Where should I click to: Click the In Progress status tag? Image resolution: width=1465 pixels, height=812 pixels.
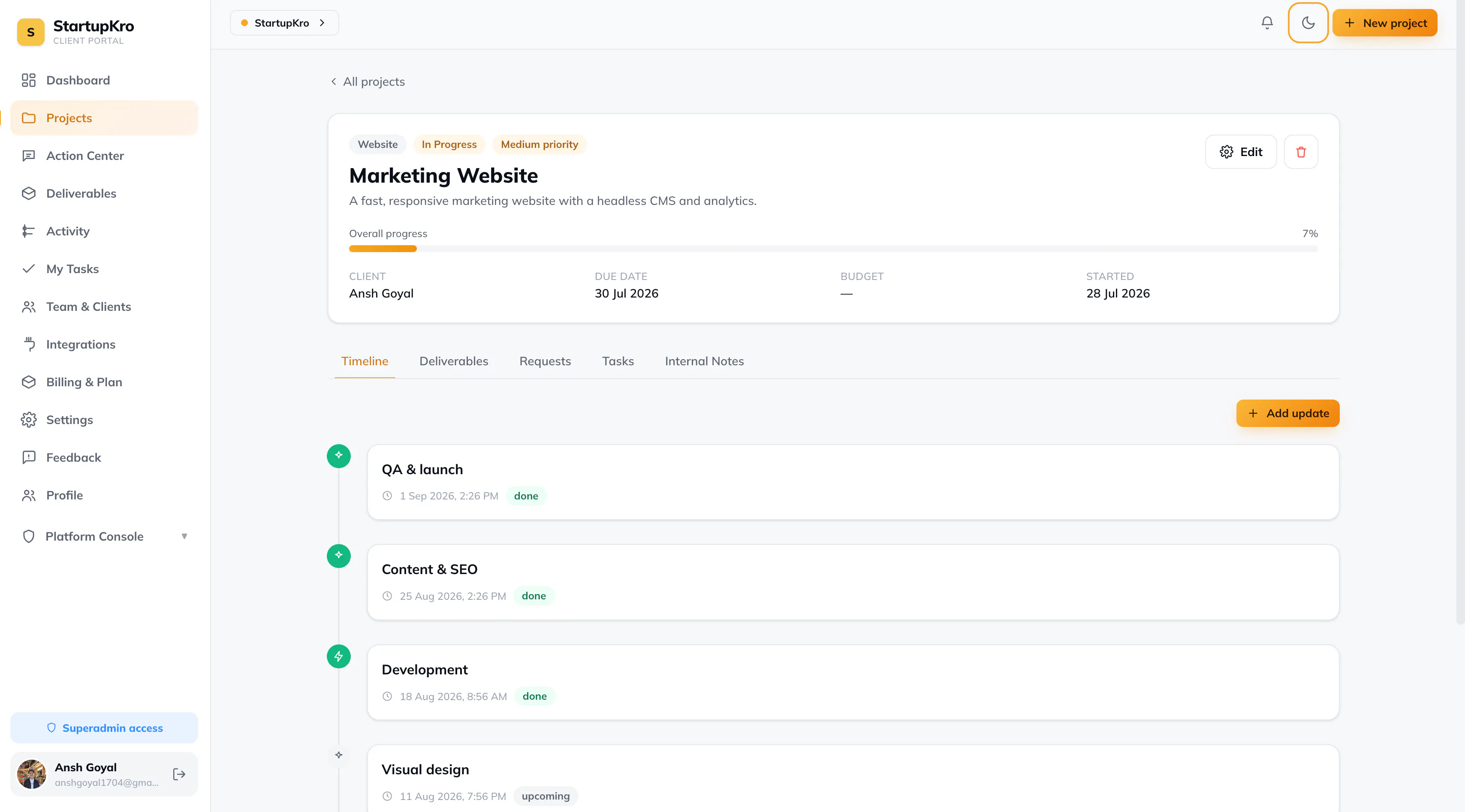tap(449, 144)
